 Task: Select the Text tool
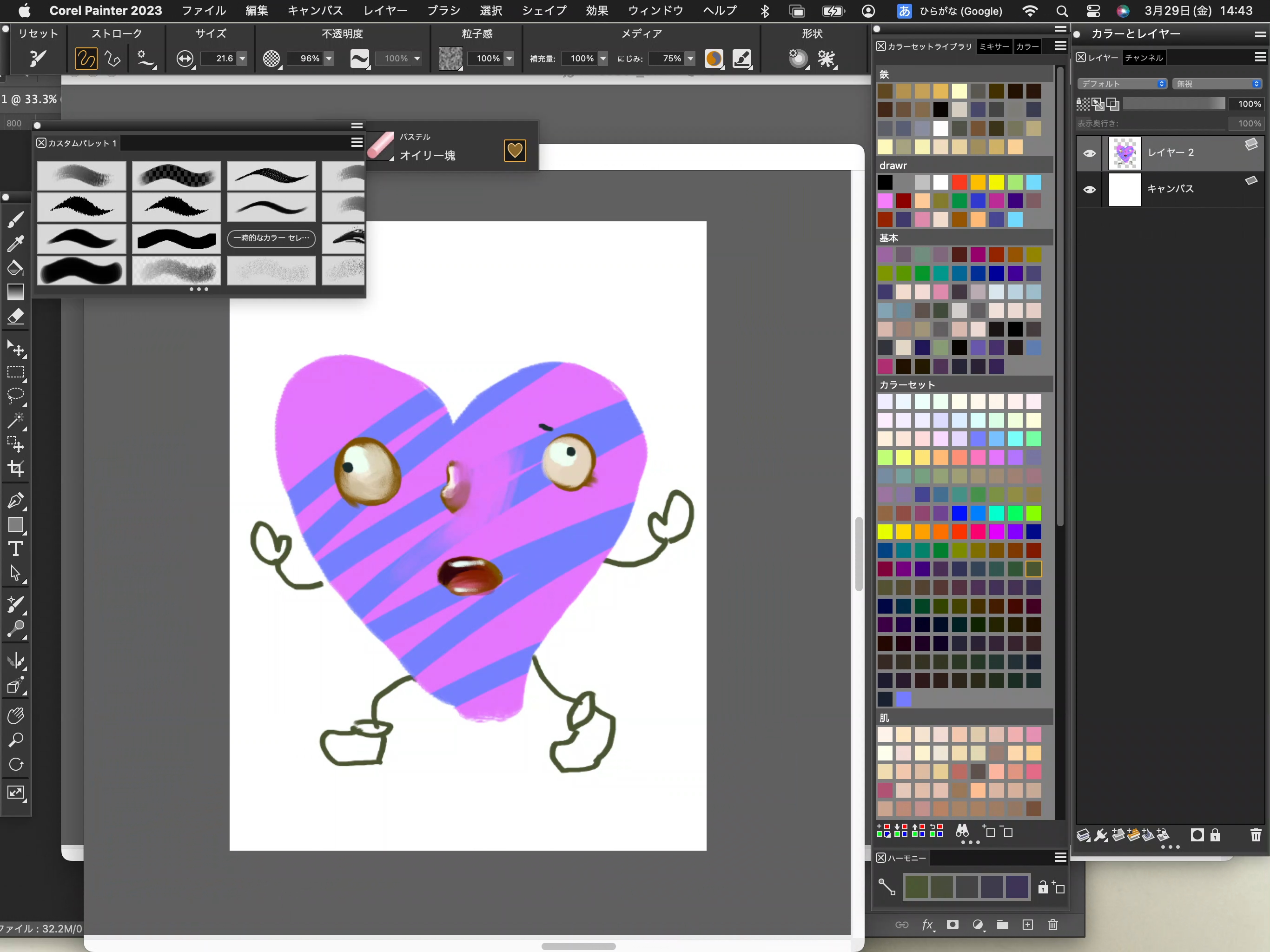pos(15,549)
